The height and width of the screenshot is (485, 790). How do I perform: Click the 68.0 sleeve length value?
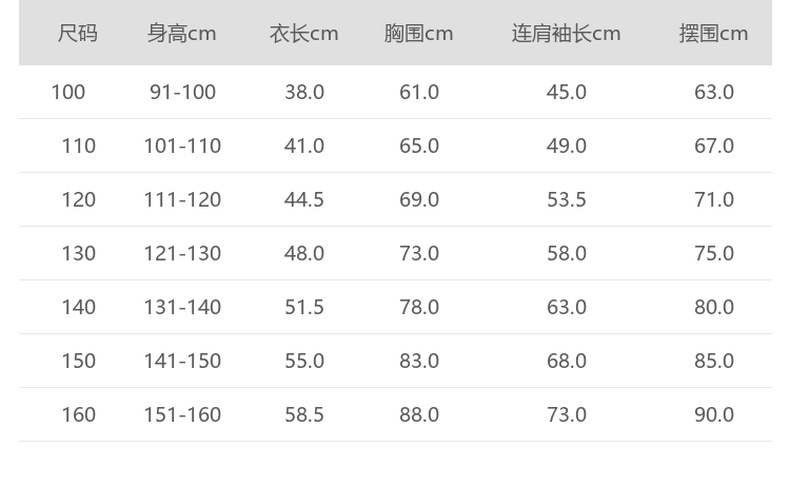tap(566, 361)
